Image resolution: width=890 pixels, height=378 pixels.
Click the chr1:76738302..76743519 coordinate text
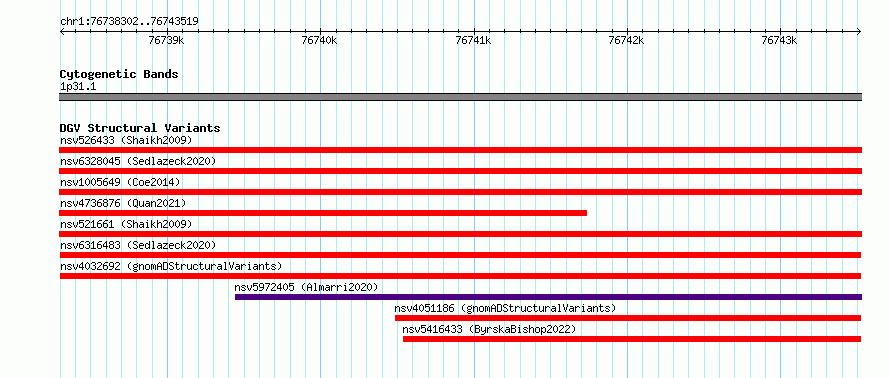(x=129, y=22)
